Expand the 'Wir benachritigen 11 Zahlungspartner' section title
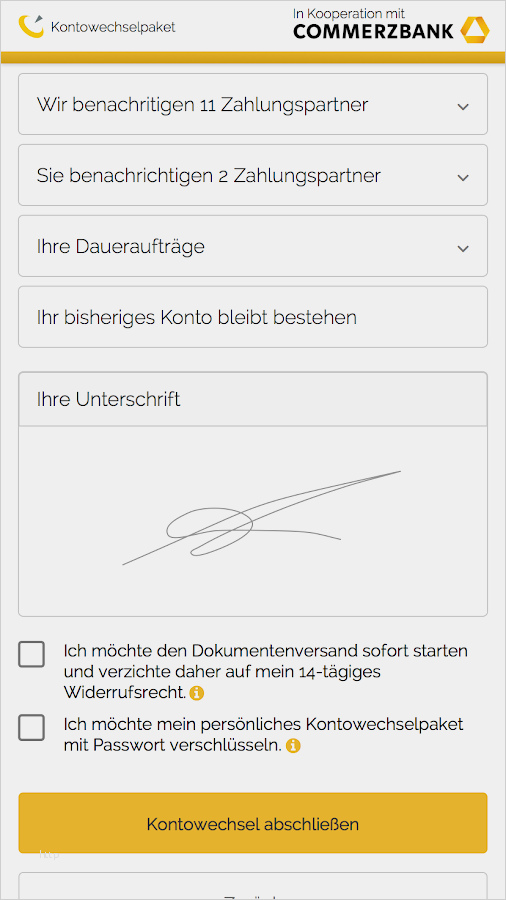 203,105
